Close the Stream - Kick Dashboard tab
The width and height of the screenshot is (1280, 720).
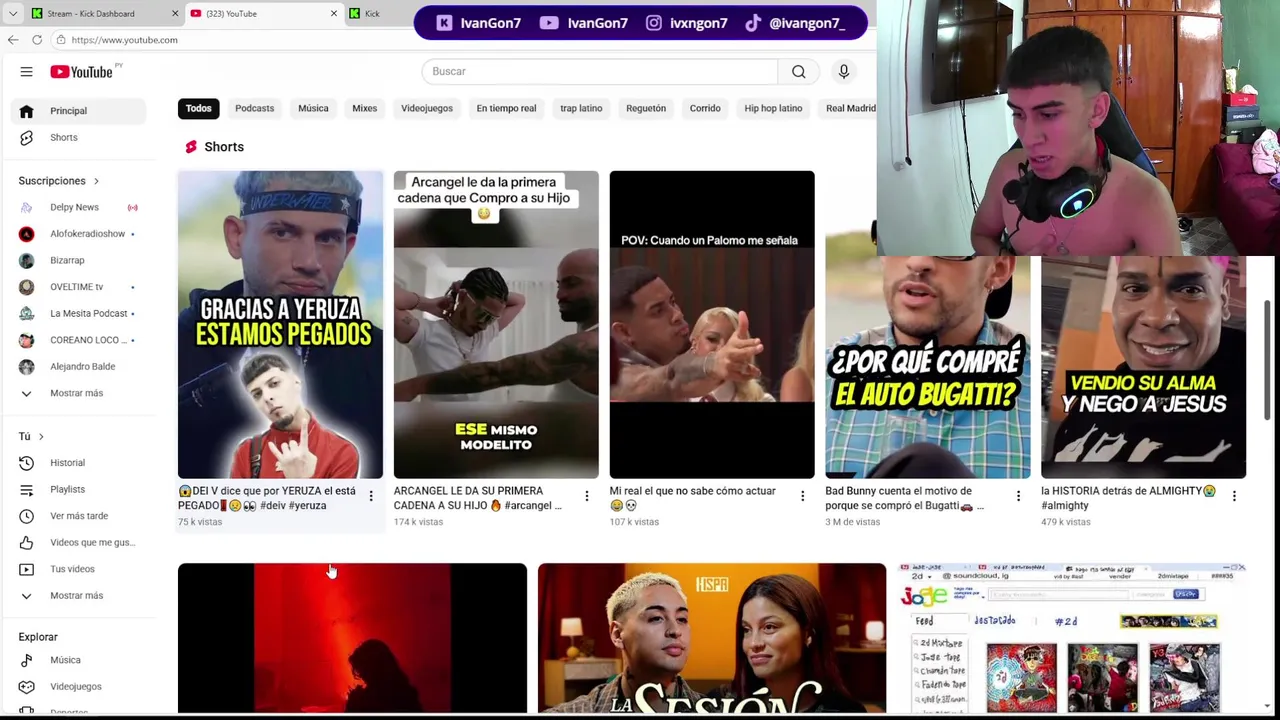click(x=175, y=13)
